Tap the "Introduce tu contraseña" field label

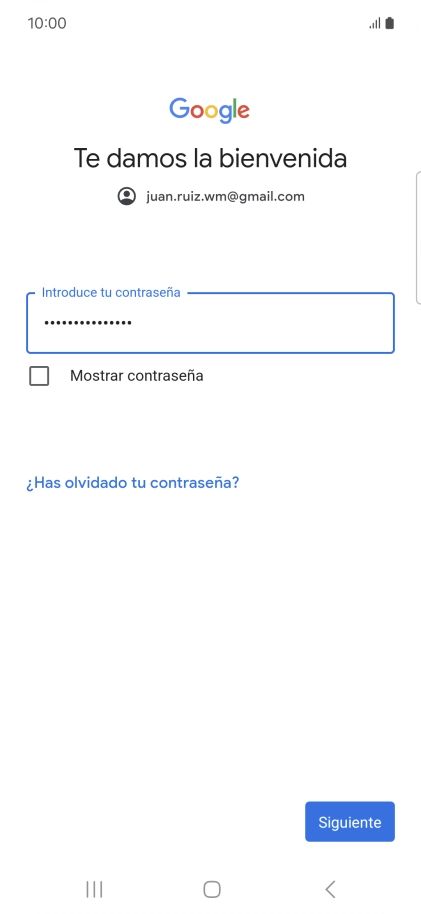(x=111, y=293)
